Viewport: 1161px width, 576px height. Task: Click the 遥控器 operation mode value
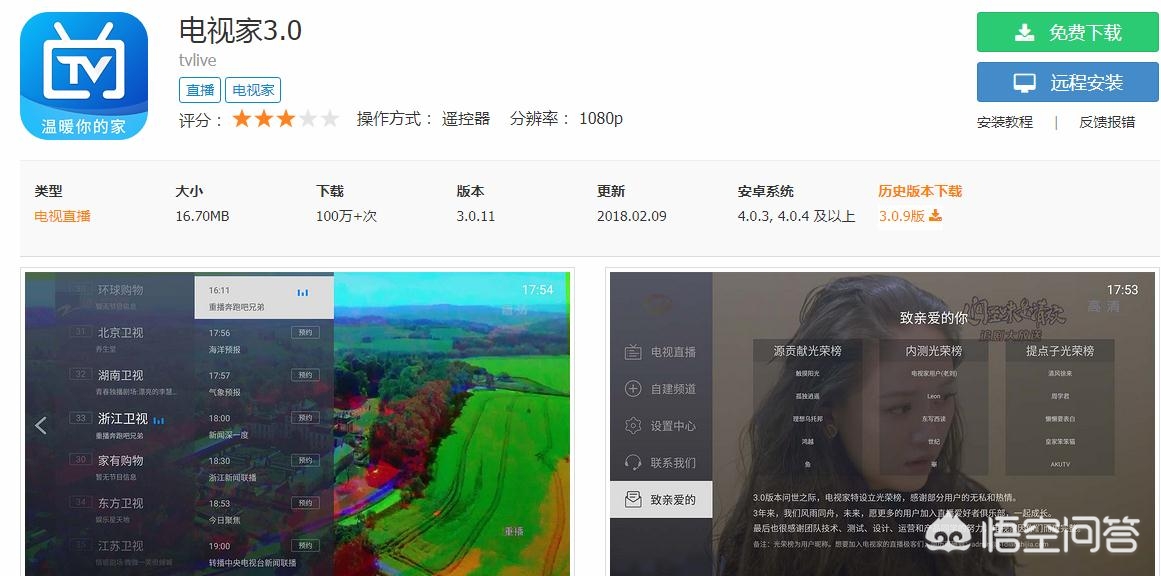point(466,118)
